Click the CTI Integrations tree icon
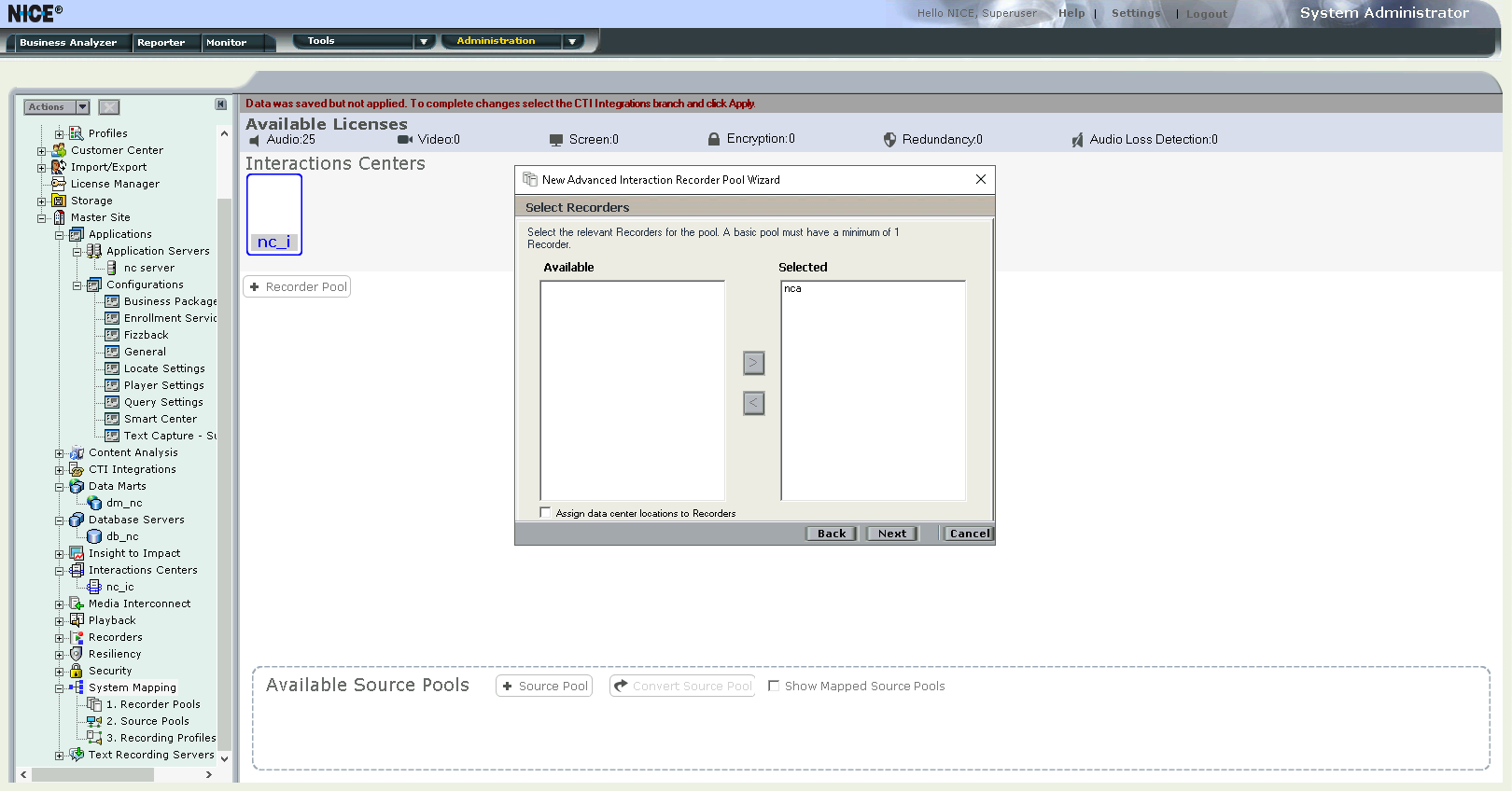The height and width of the screenshot is (791, 1512). pyautogui.click(x=77, y=469)
